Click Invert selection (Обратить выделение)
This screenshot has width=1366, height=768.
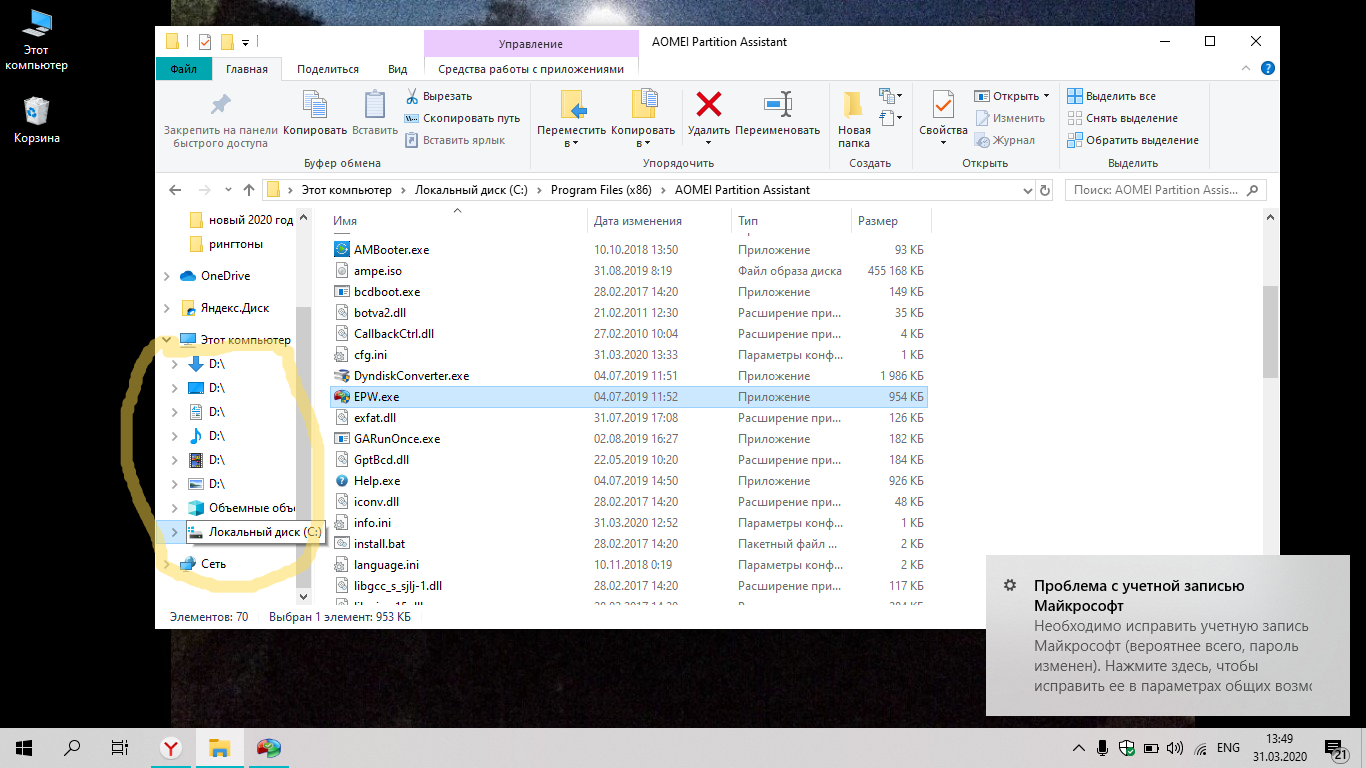tap(1132, 140)
